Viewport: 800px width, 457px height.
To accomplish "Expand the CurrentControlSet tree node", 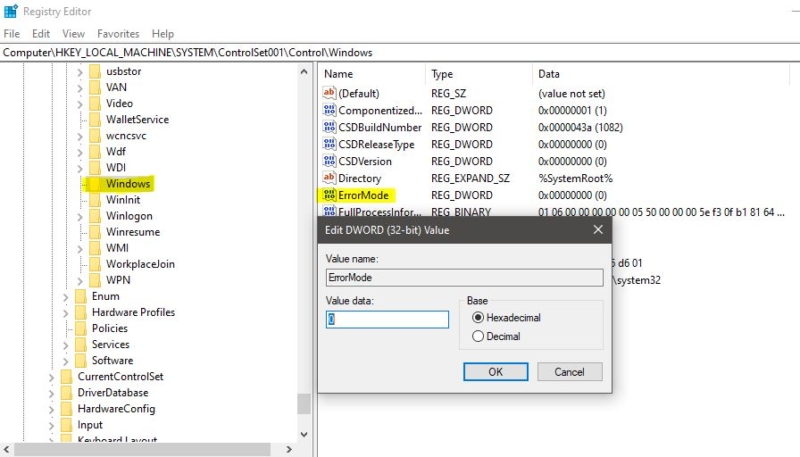I will [x=52, y=377].
